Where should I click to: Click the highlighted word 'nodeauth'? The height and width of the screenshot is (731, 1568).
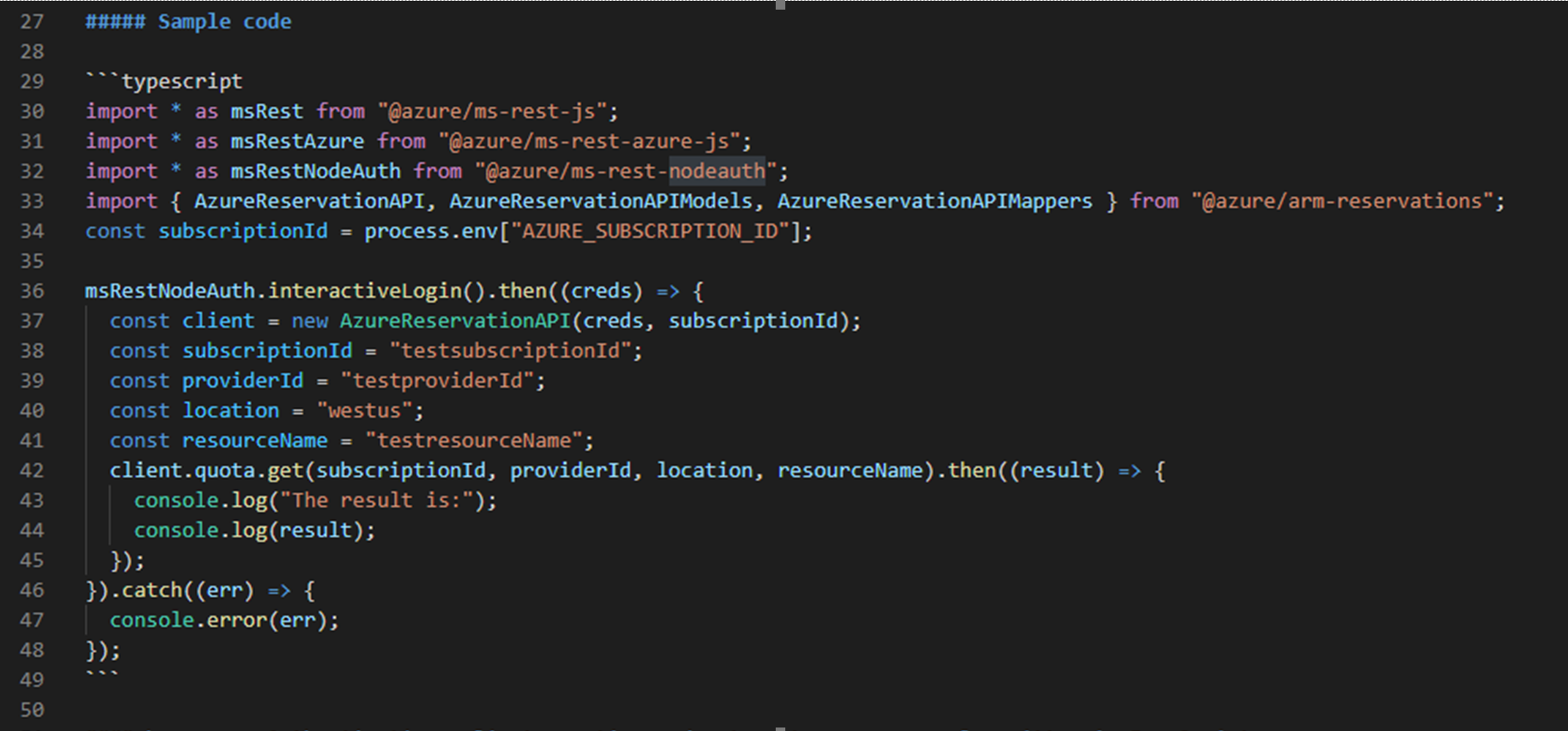(717, 171)
